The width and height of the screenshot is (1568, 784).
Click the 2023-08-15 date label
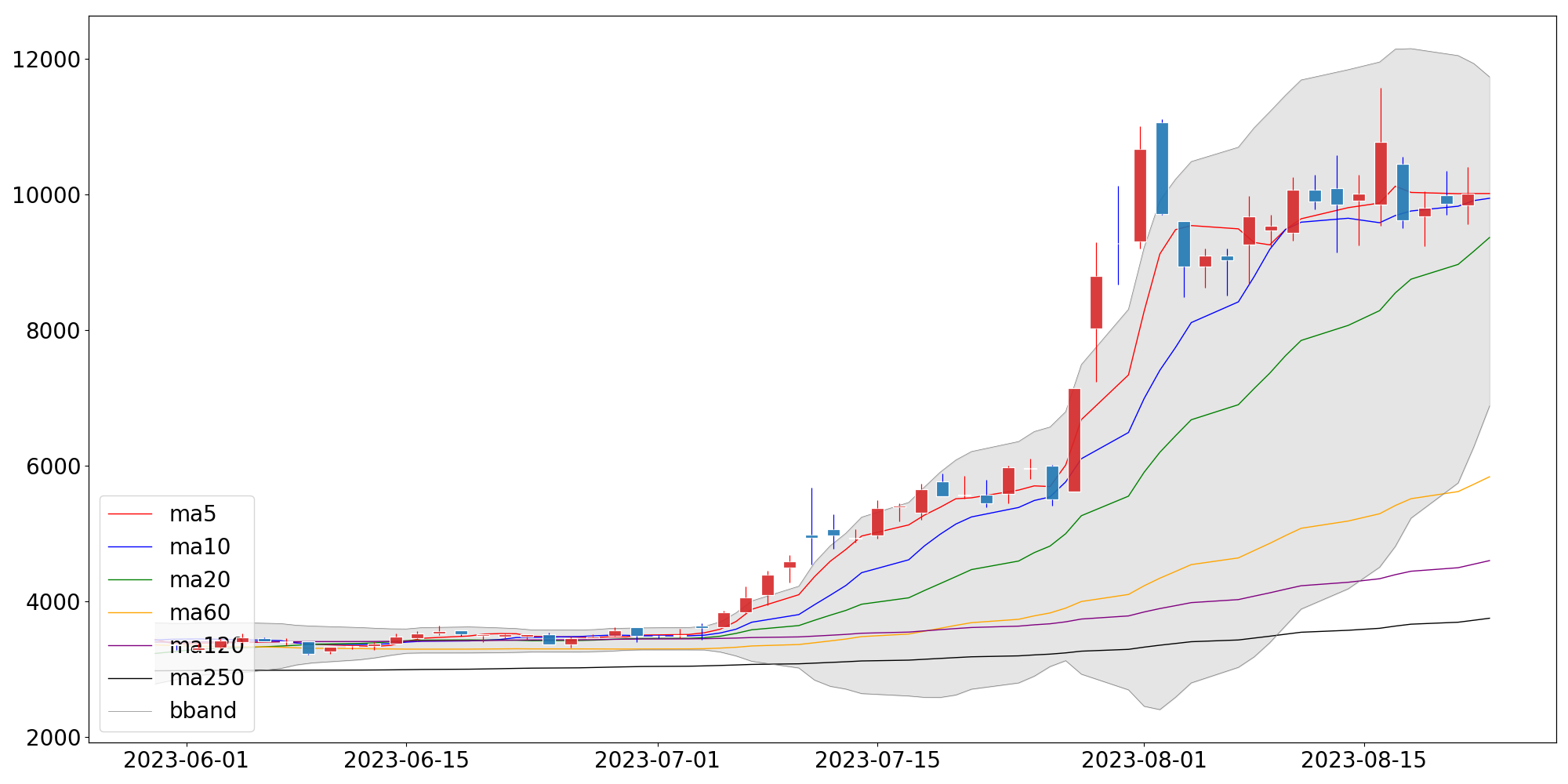coord(1364,761)
